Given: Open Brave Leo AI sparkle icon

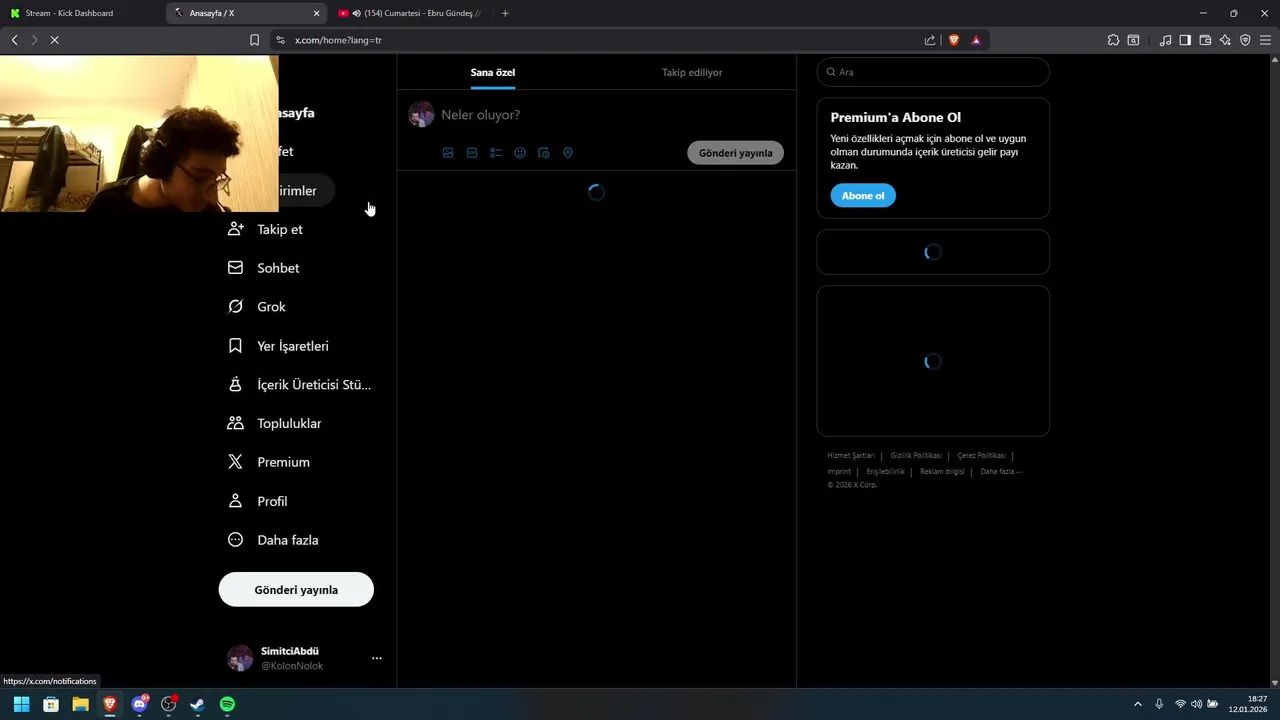Looking at the screenshot, I should pyautogui.click(x=1225, y=40).
